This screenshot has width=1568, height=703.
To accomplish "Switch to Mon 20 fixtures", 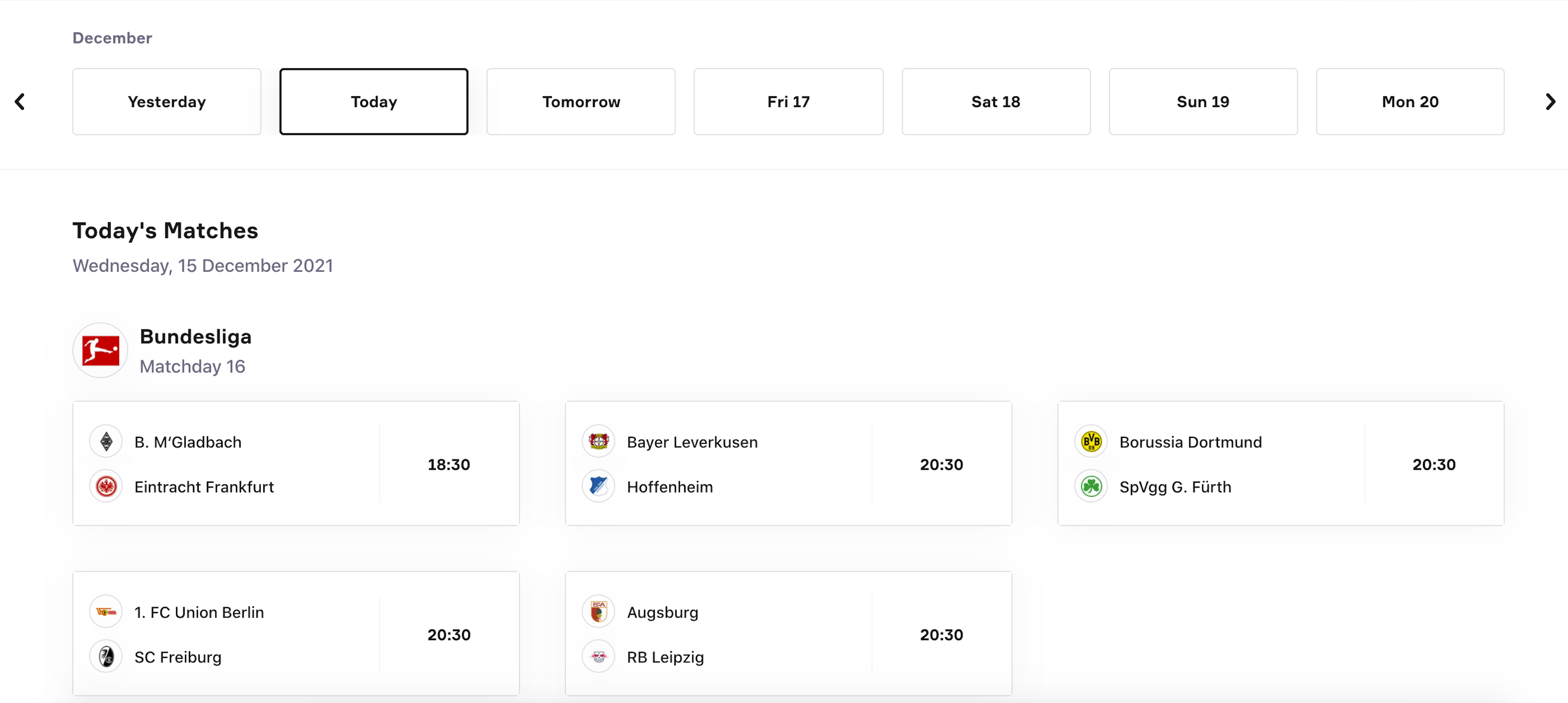I will (x=1410, y=102).
